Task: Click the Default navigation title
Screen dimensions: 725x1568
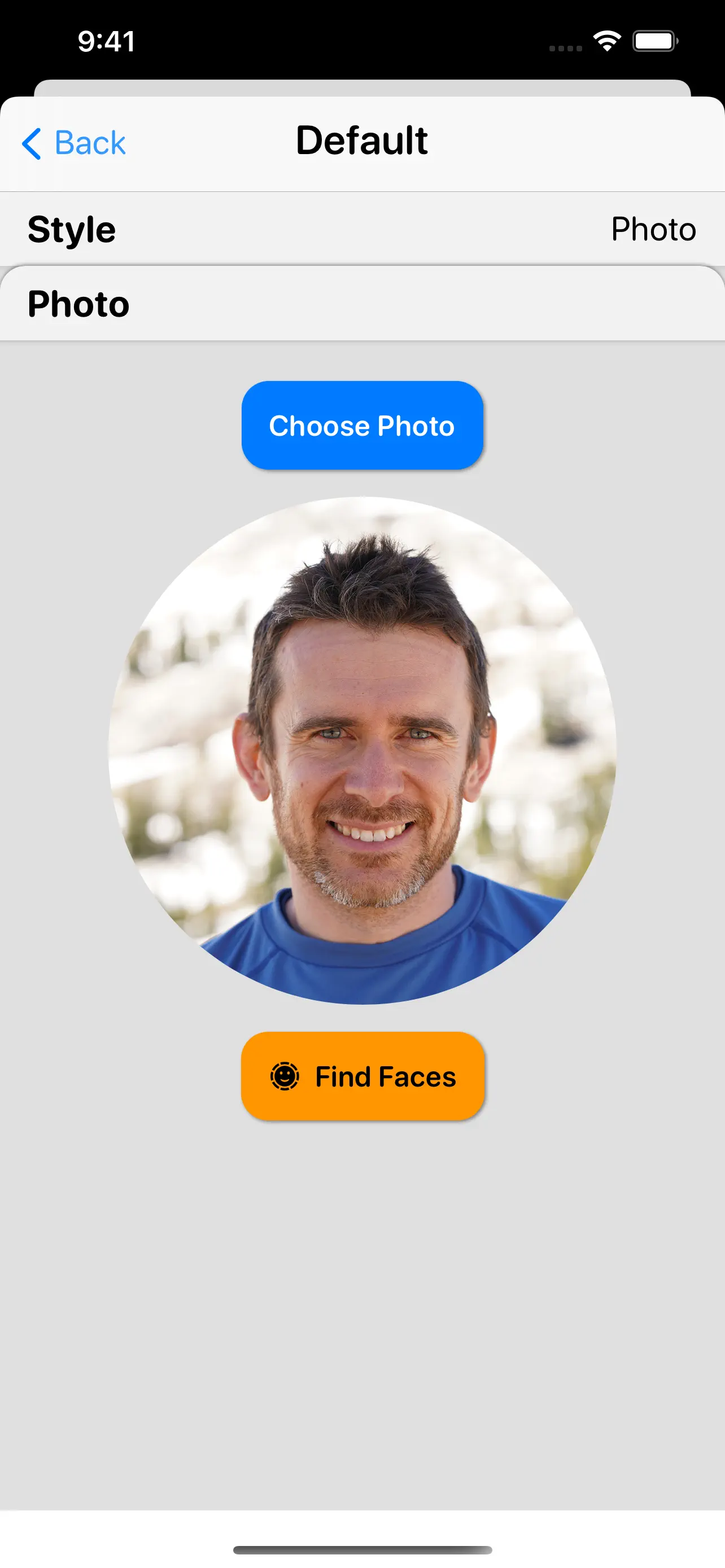Action: click(361, 141)
